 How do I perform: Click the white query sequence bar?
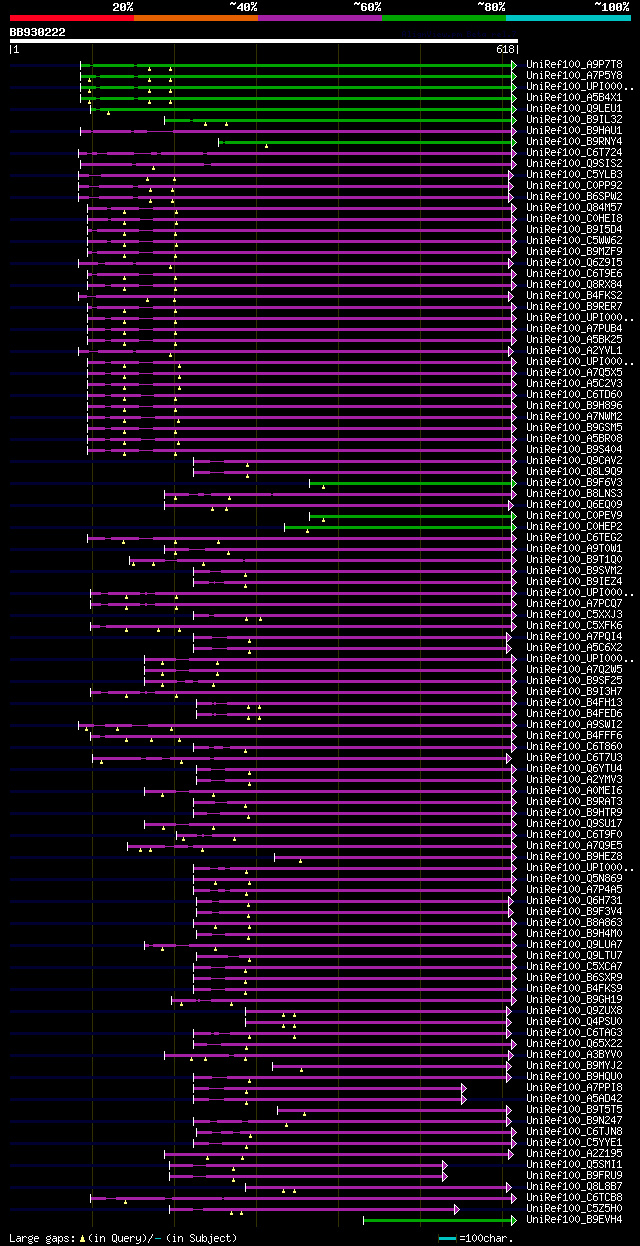point(264,41)
